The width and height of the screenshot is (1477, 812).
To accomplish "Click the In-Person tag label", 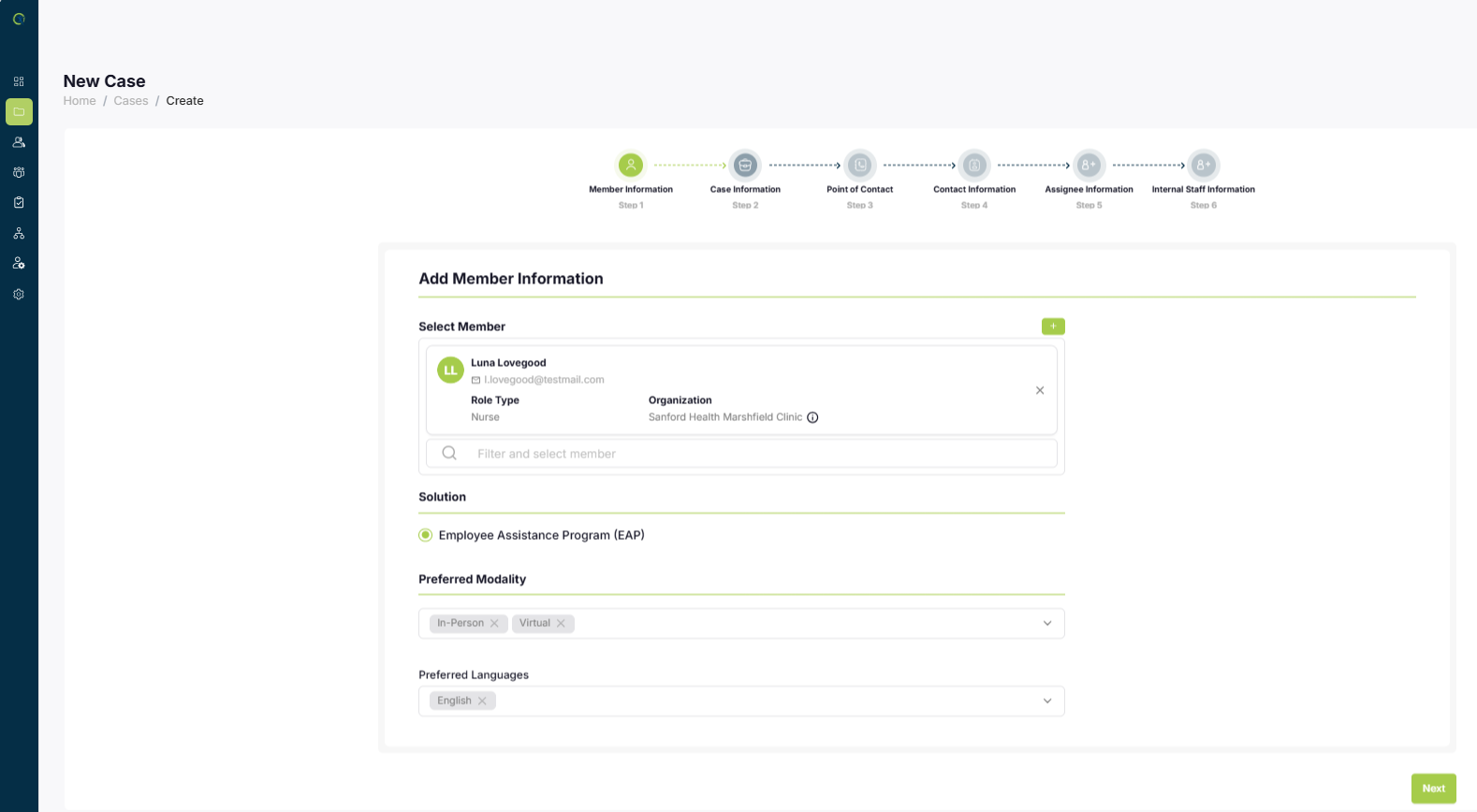I will tap(461, 623).
